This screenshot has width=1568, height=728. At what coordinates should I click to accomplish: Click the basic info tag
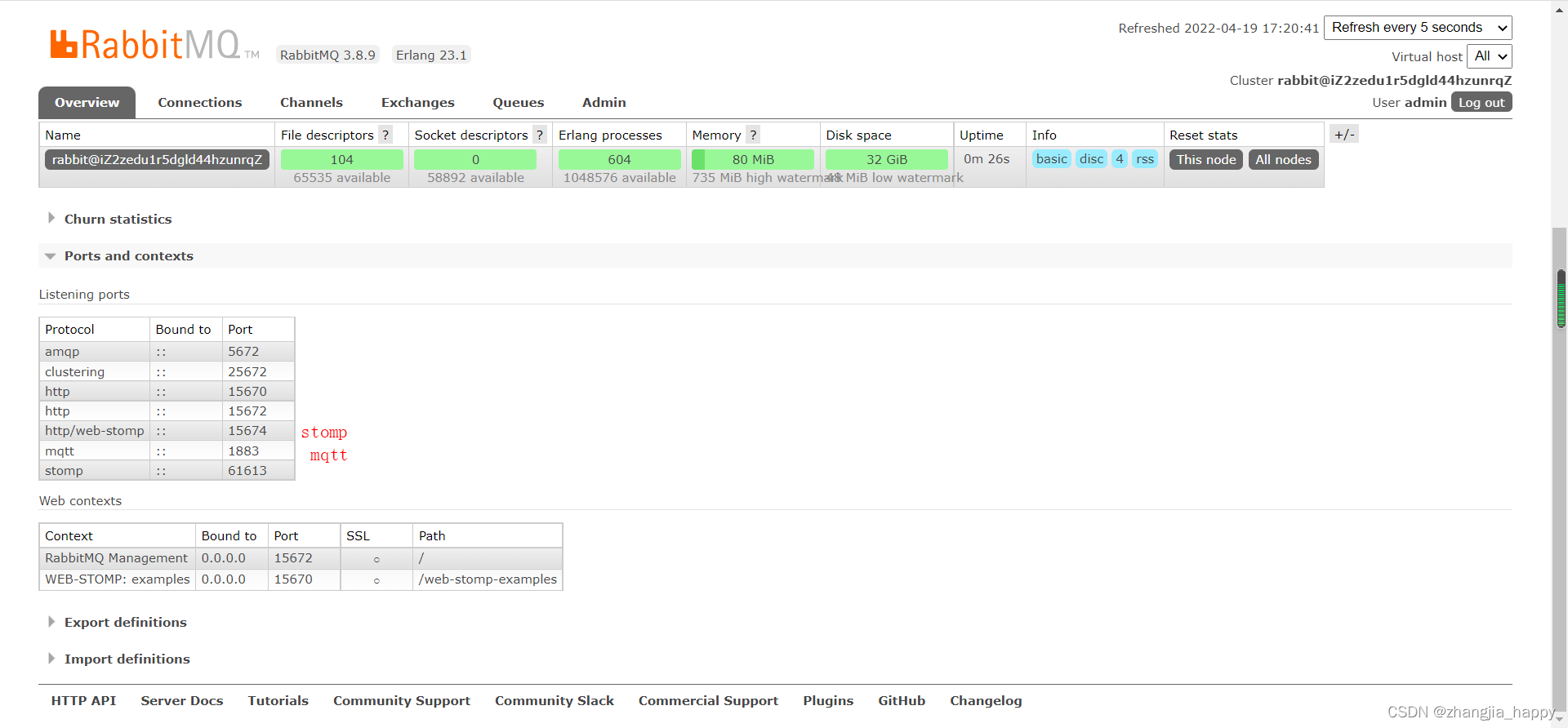pos(1051,159)
